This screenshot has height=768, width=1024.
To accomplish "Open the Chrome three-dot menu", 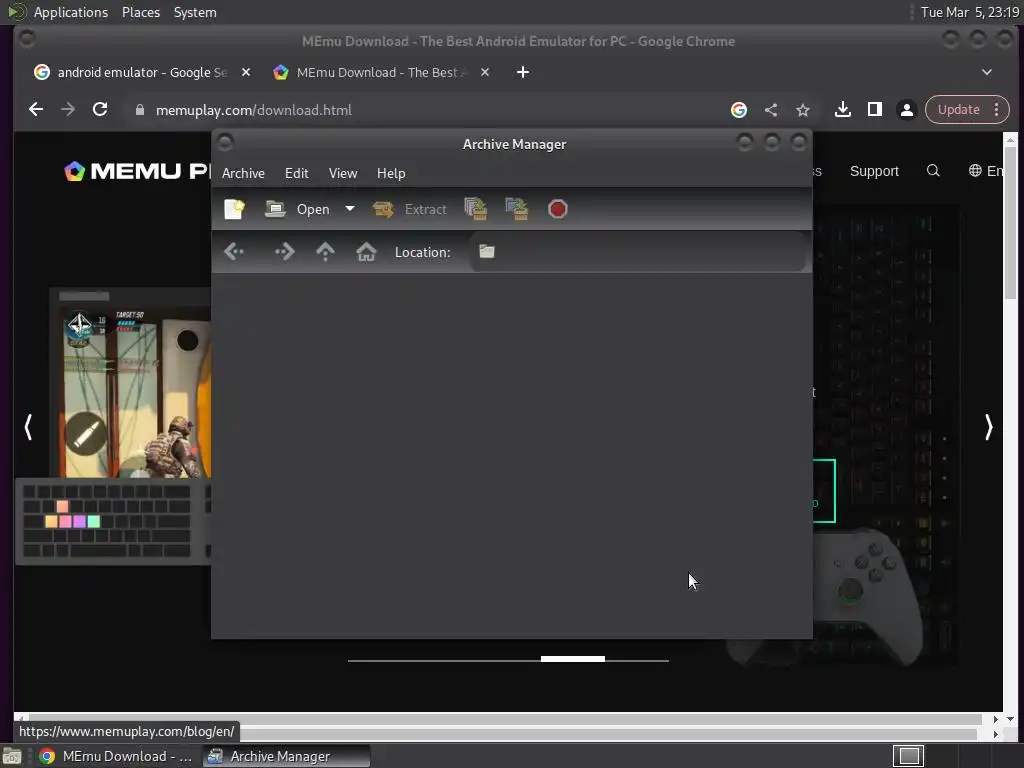I will click(x=997, y=110).
